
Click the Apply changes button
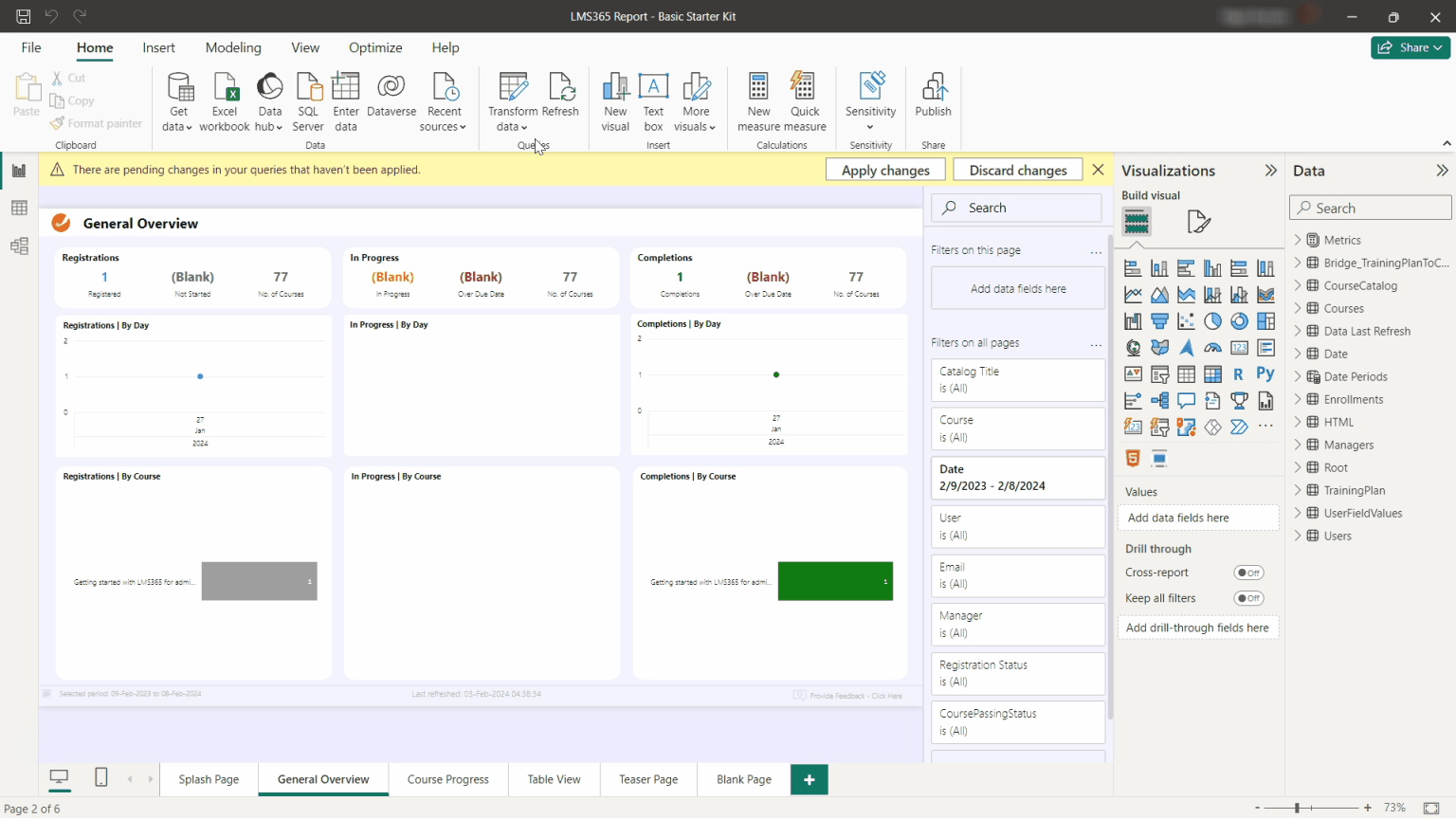[x=885, y=170]
